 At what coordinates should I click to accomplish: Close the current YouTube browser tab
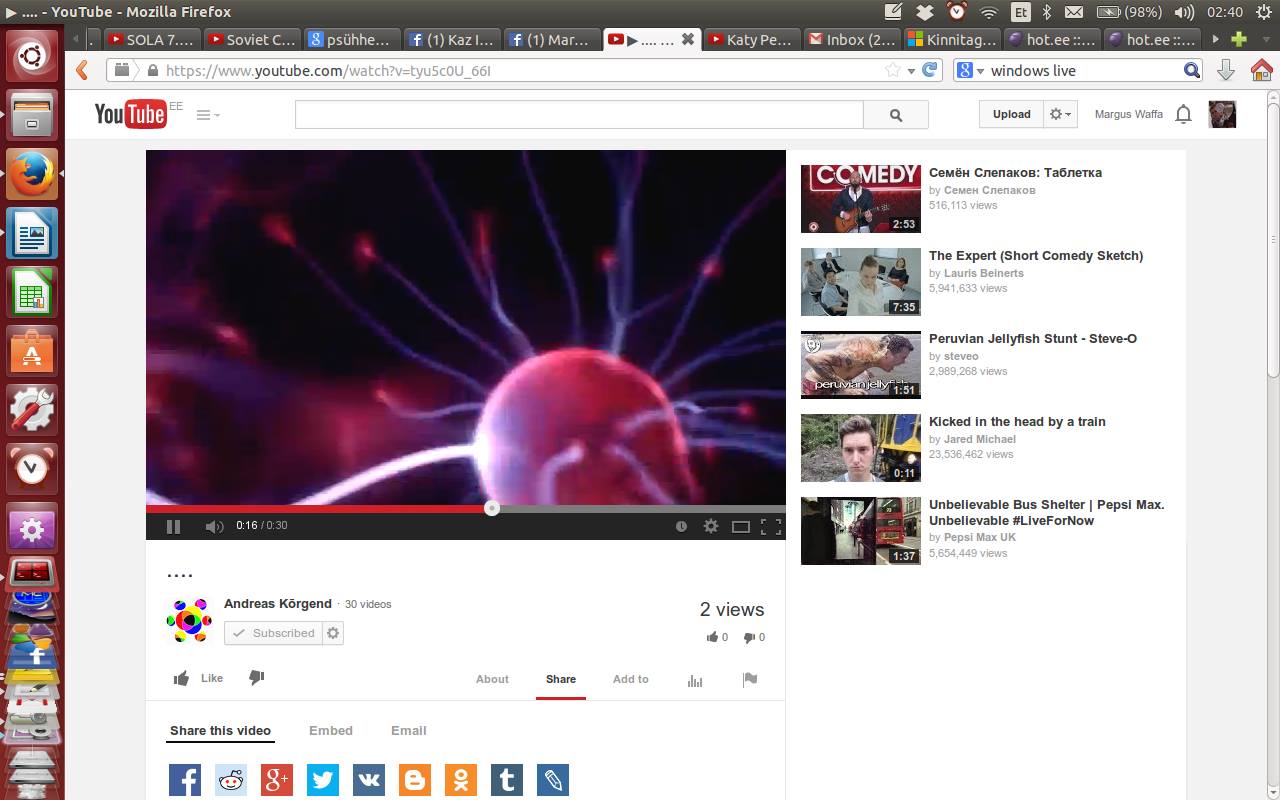pyautogui.click(x=688, y=39)
